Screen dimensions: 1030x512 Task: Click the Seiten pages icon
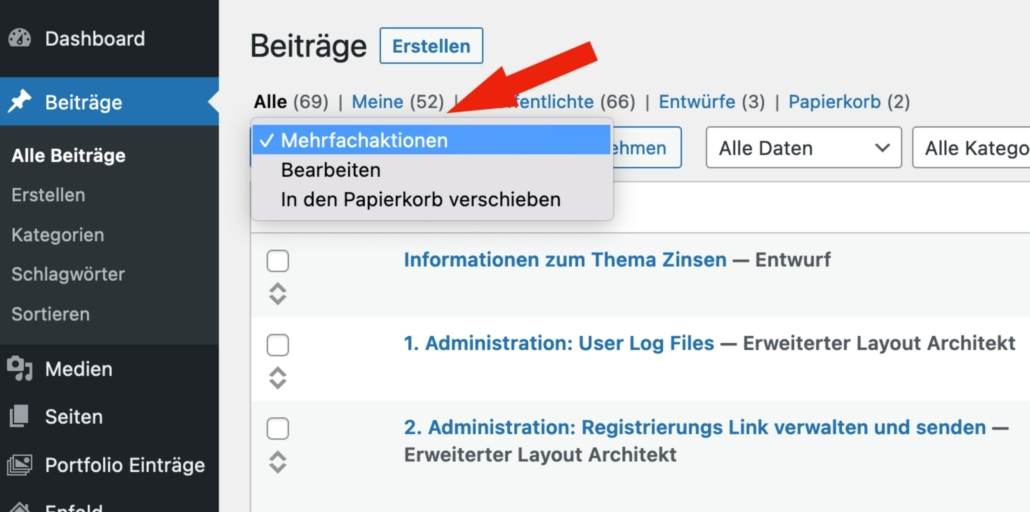(x=20, y=417)
